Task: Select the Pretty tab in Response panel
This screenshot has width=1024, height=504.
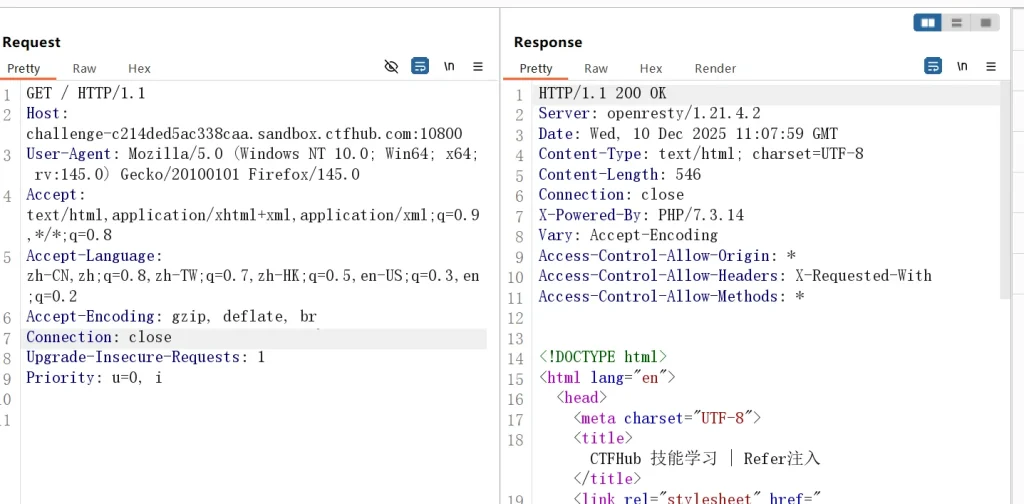Action: click(536, 68)
